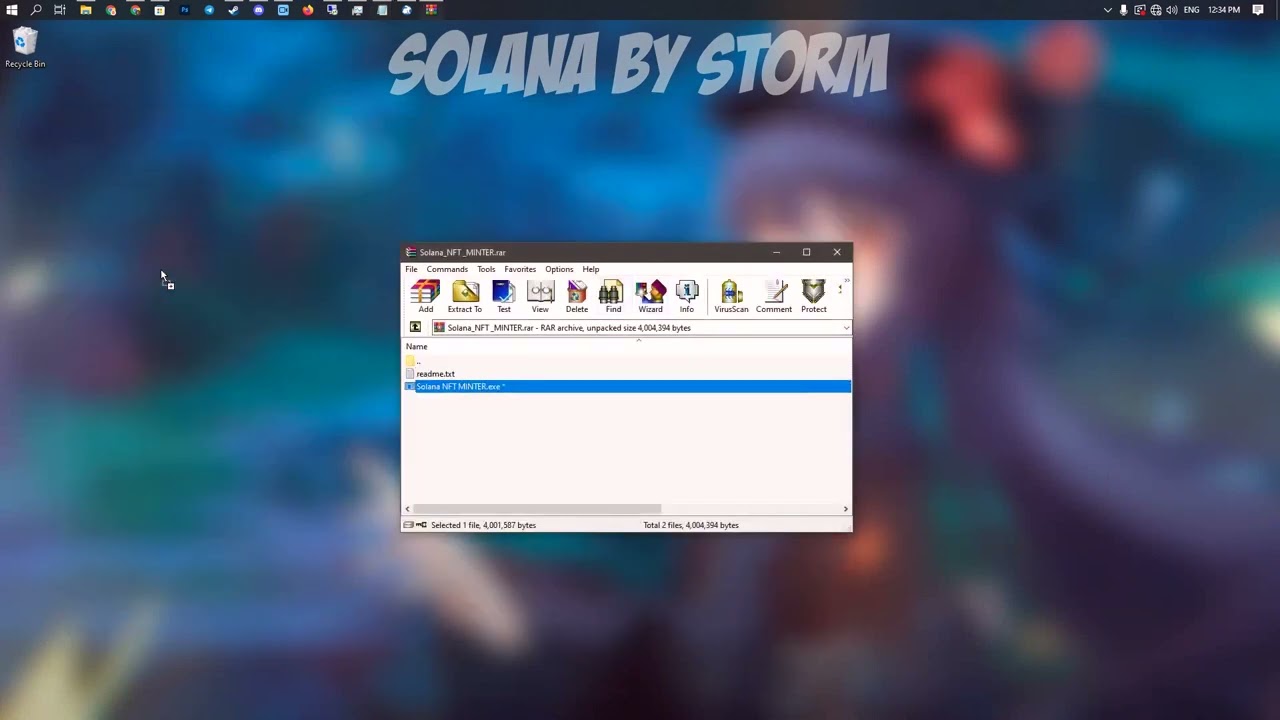Open the Comment tool
The width and height of the screenshot is (1280, 720).
pyautogui.click(x=774, y=296)
